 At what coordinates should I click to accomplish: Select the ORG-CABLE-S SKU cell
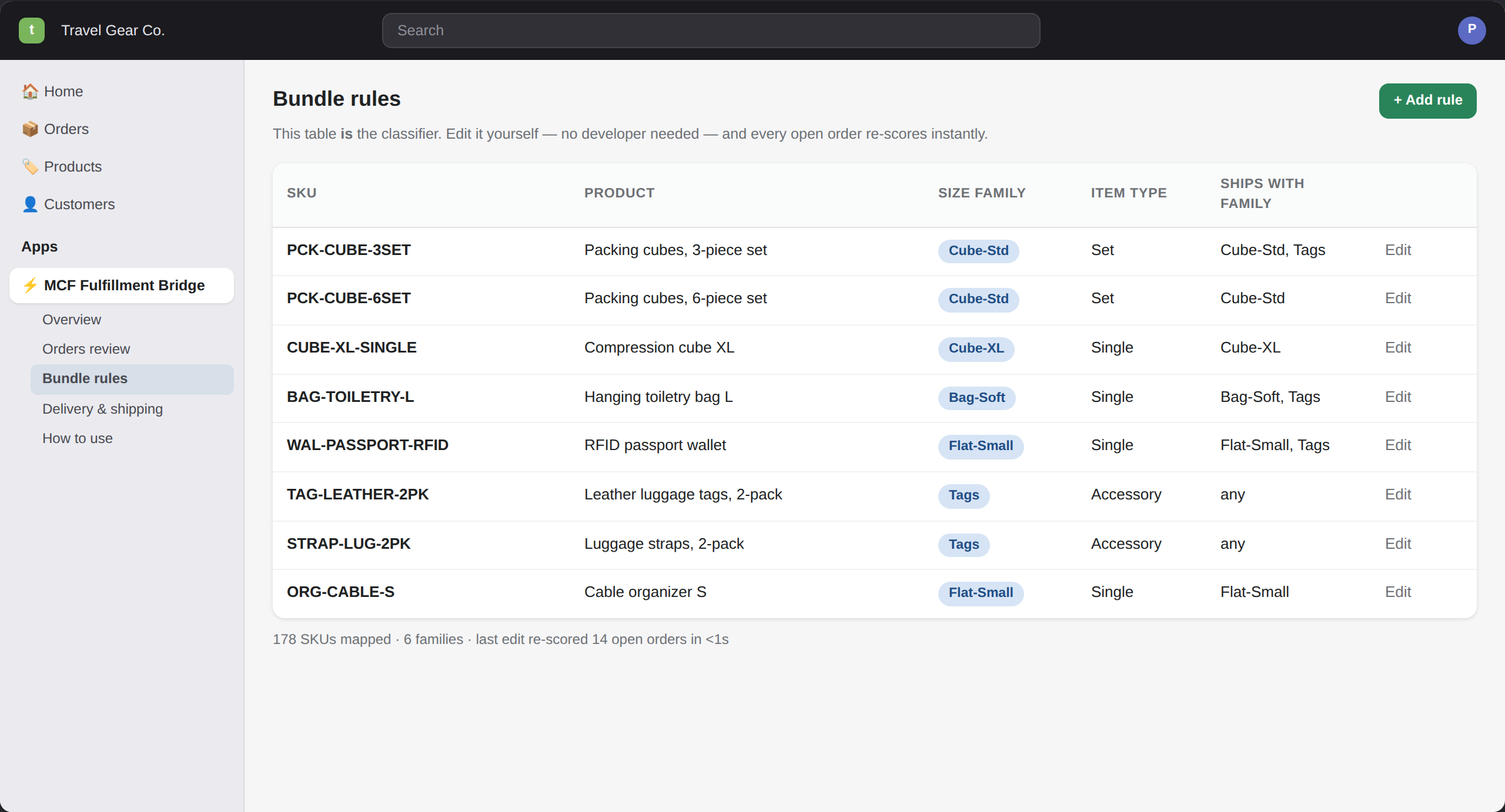click(340, 592)
